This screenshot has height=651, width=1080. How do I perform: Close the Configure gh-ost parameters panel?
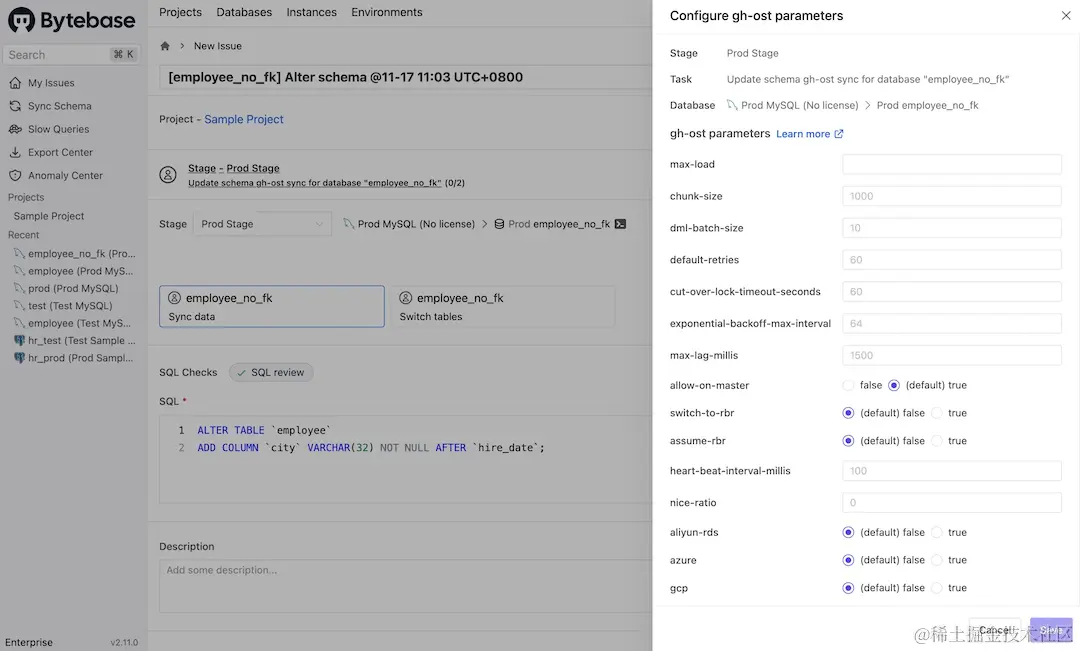(x=1066, y=16)
